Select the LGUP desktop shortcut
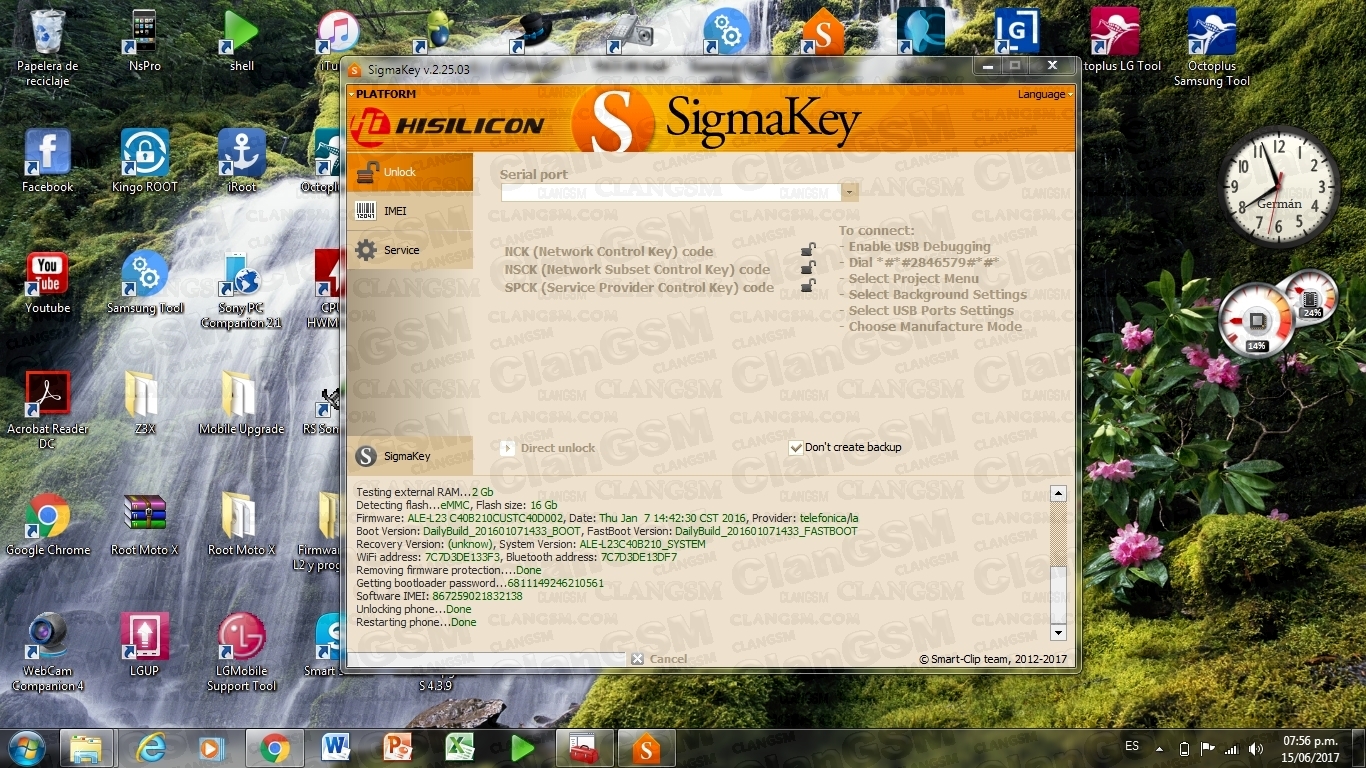 (144, 646)
